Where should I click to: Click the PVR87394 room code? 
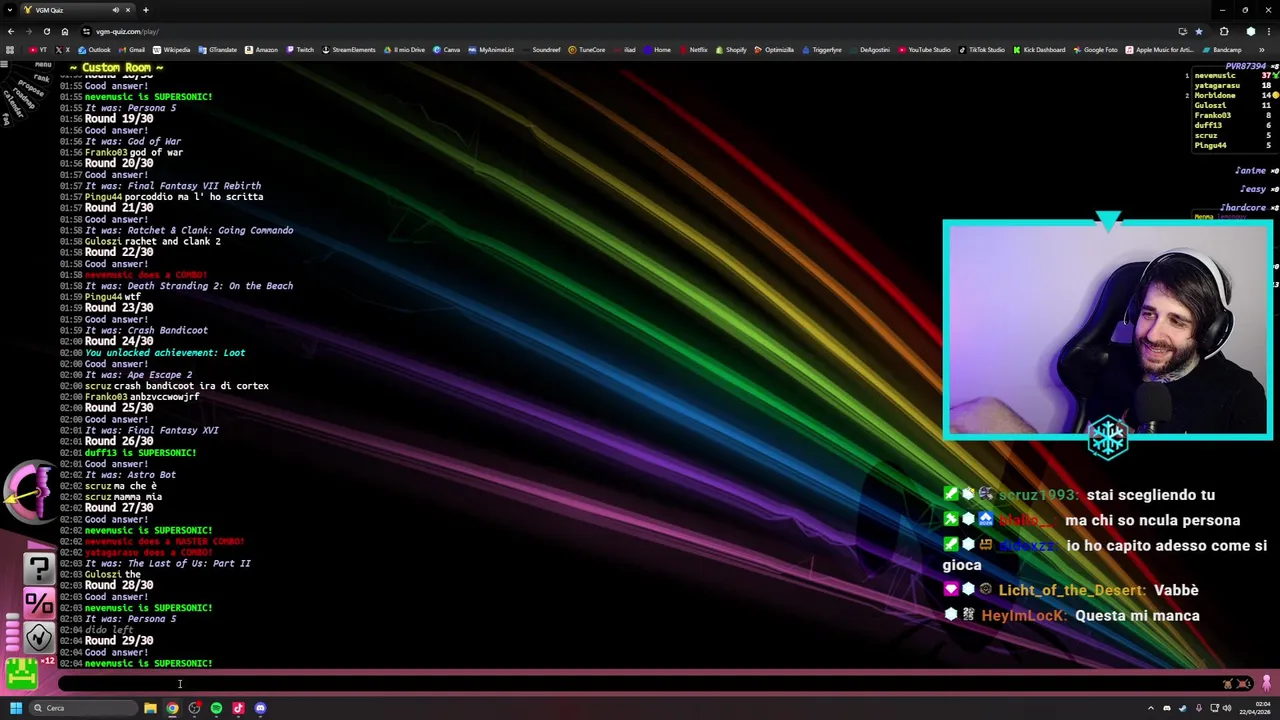(1246, 66)
